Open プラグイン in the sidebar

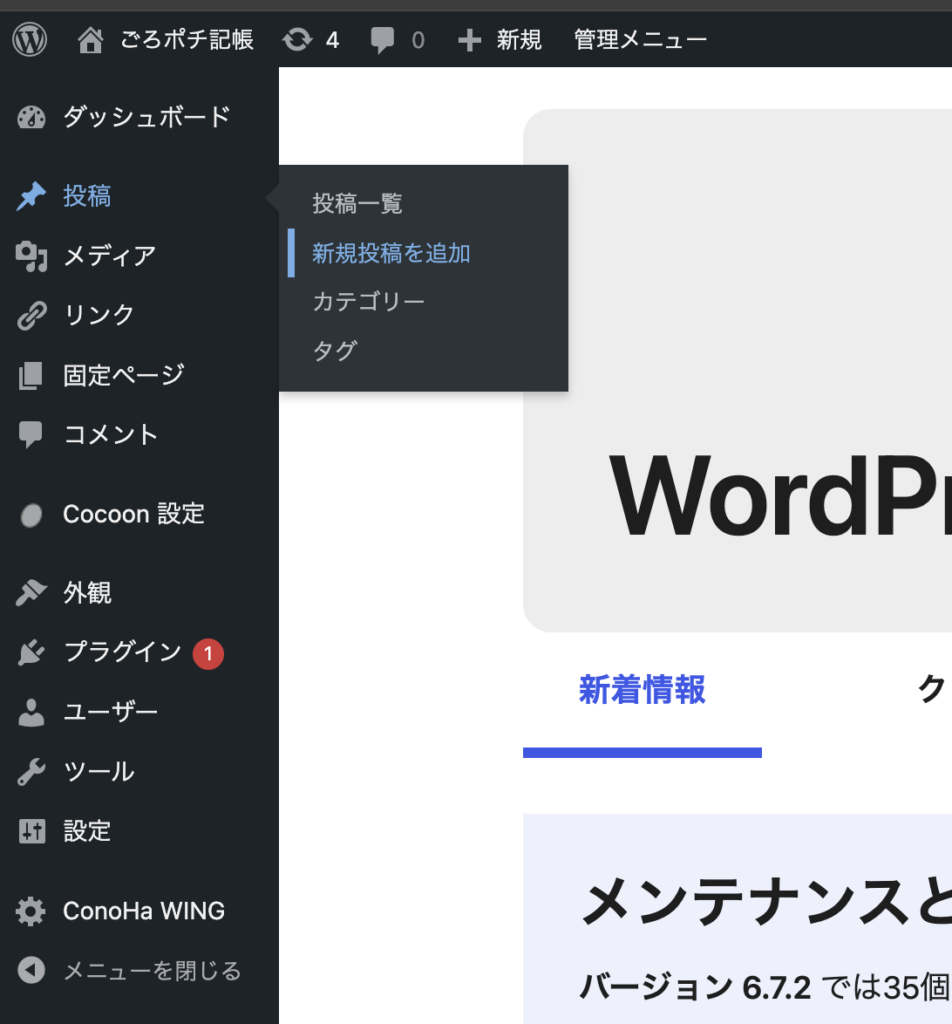point(123,652)
